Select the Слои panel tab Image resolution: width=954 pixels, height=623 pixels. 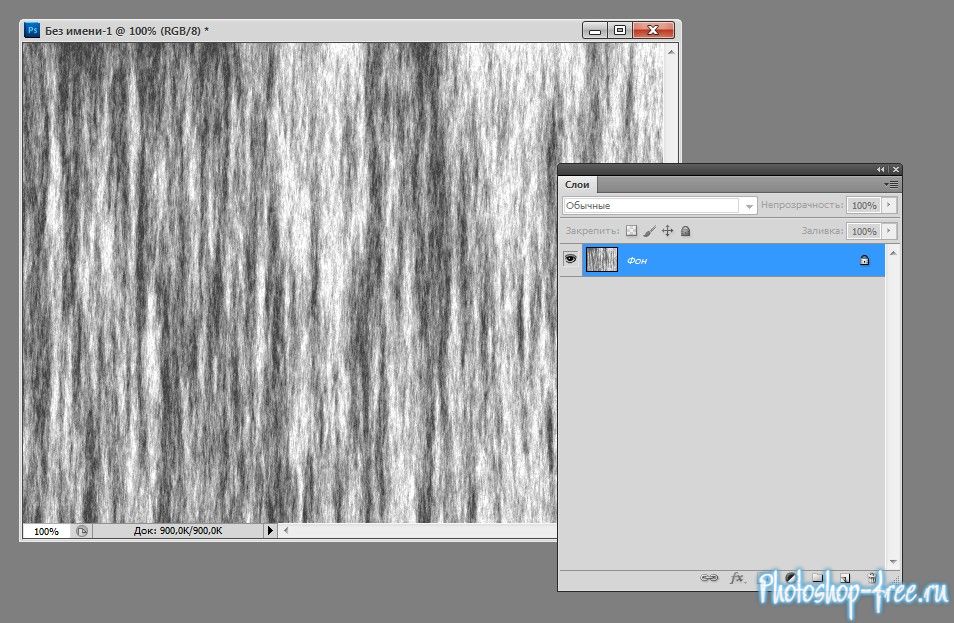pyautogui.click(x=578, y=184)
